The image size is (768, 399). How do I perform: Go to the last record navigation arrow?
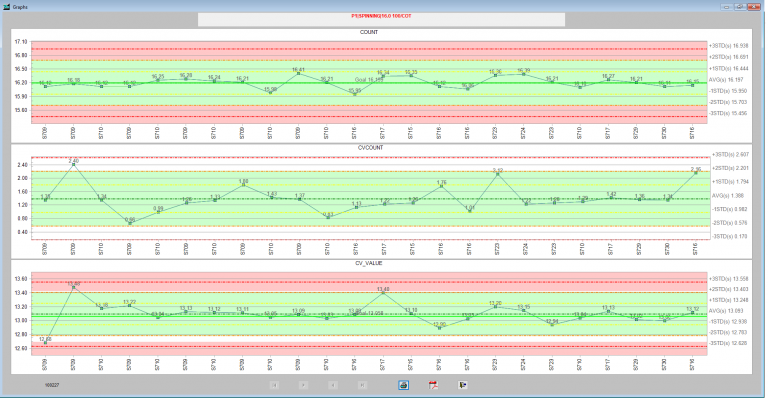[362, 385]
